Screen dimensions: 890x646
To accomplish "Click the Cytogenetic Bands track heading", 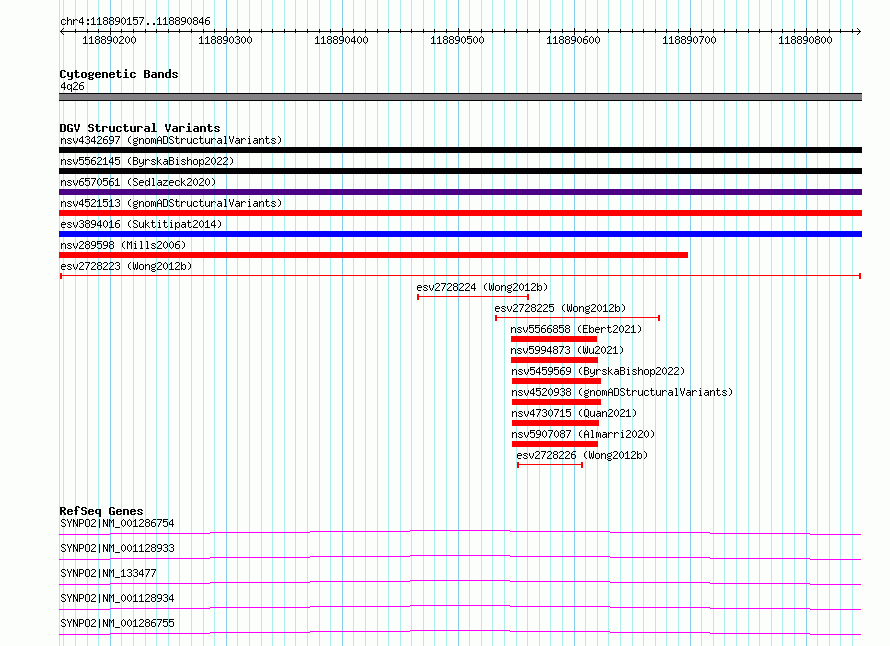I will pos(119,74).
